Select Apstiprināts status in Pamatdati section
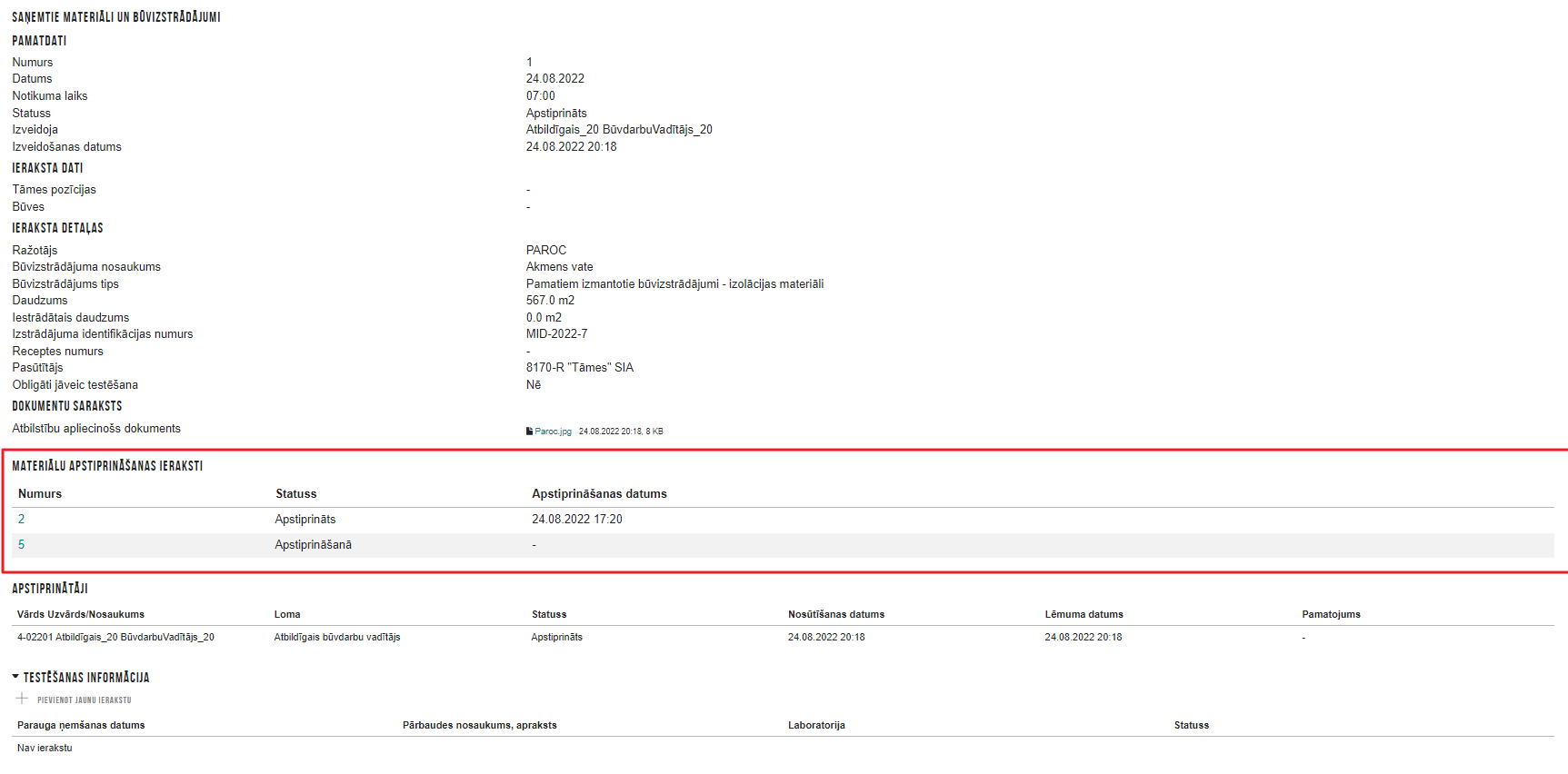Image resolution: width=1568 pixels, height=774 pixels. point(556,114)
